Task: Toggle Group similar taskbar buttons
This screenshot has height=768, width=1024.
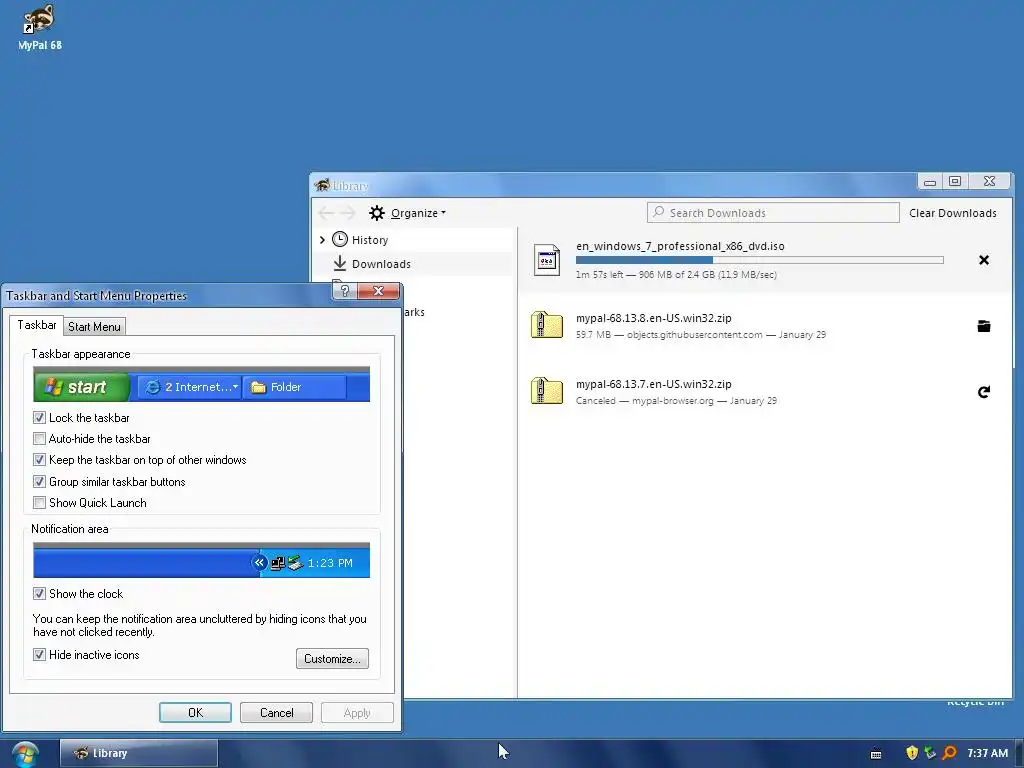Action: coord(39,481)
